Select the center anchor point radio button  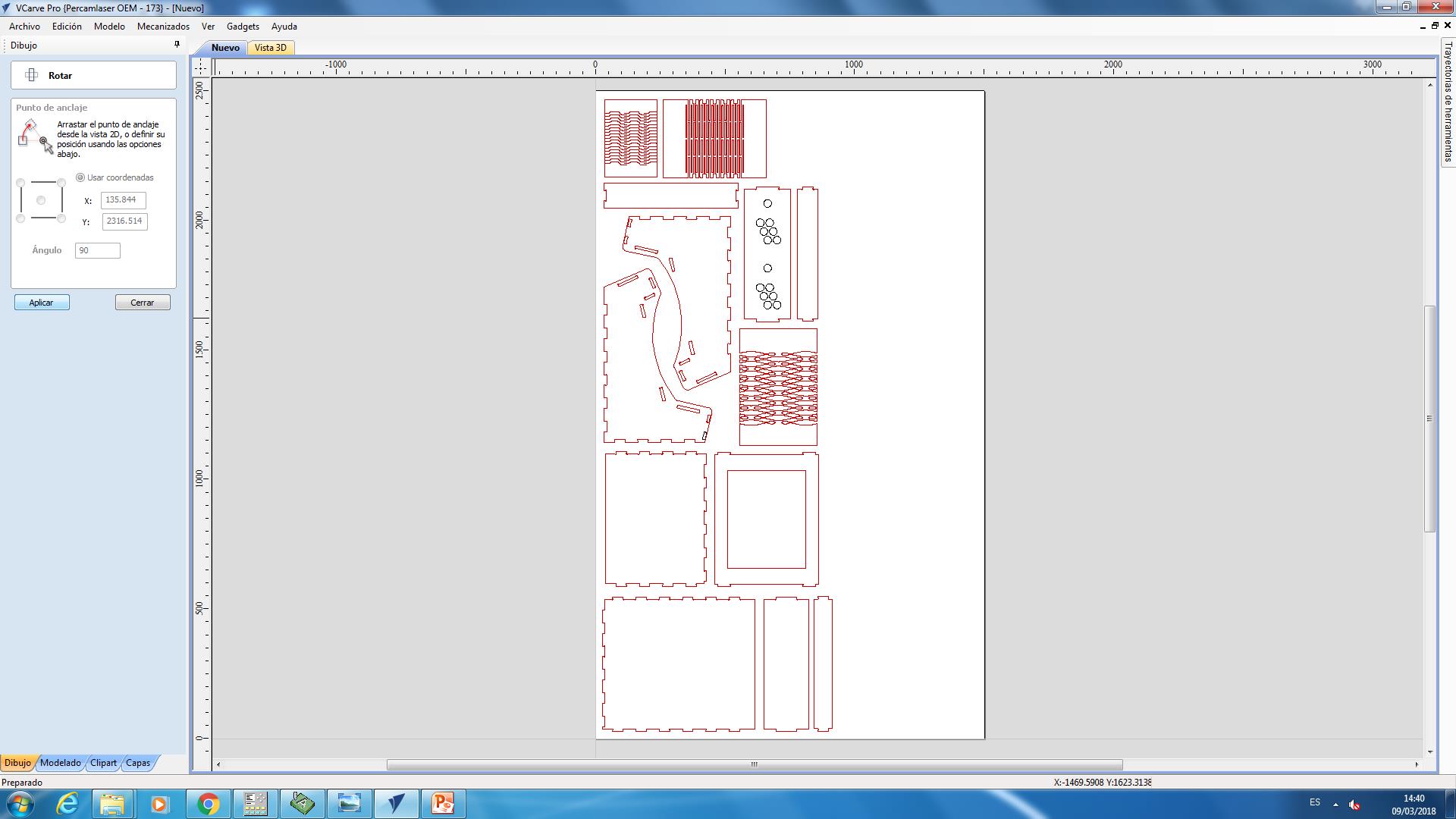coord(41,200)
